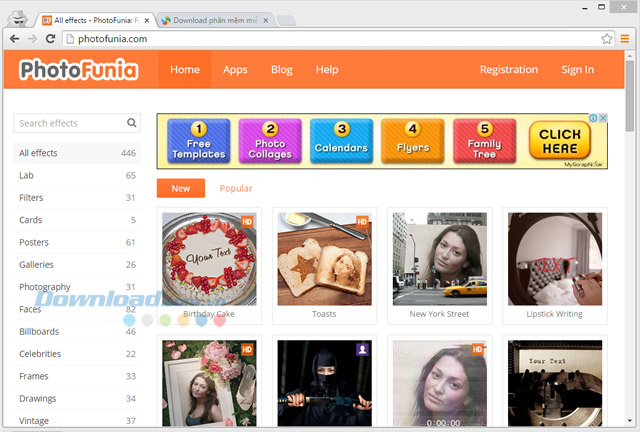The width and height of the screenshot is (640, 432).
Task: Click Free Templates ad button
Action: 199,141
